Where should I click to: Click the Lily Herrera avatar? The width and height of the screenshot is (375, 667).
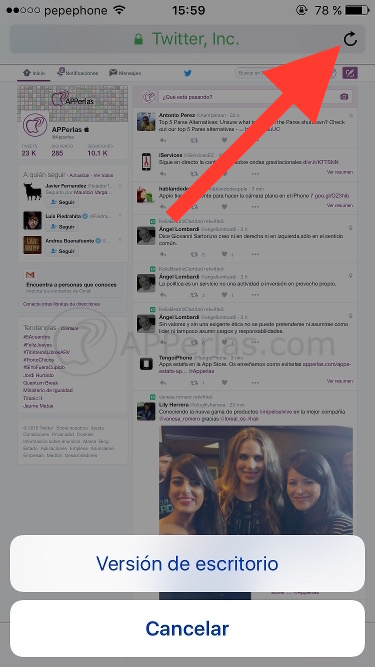[146, 411]
